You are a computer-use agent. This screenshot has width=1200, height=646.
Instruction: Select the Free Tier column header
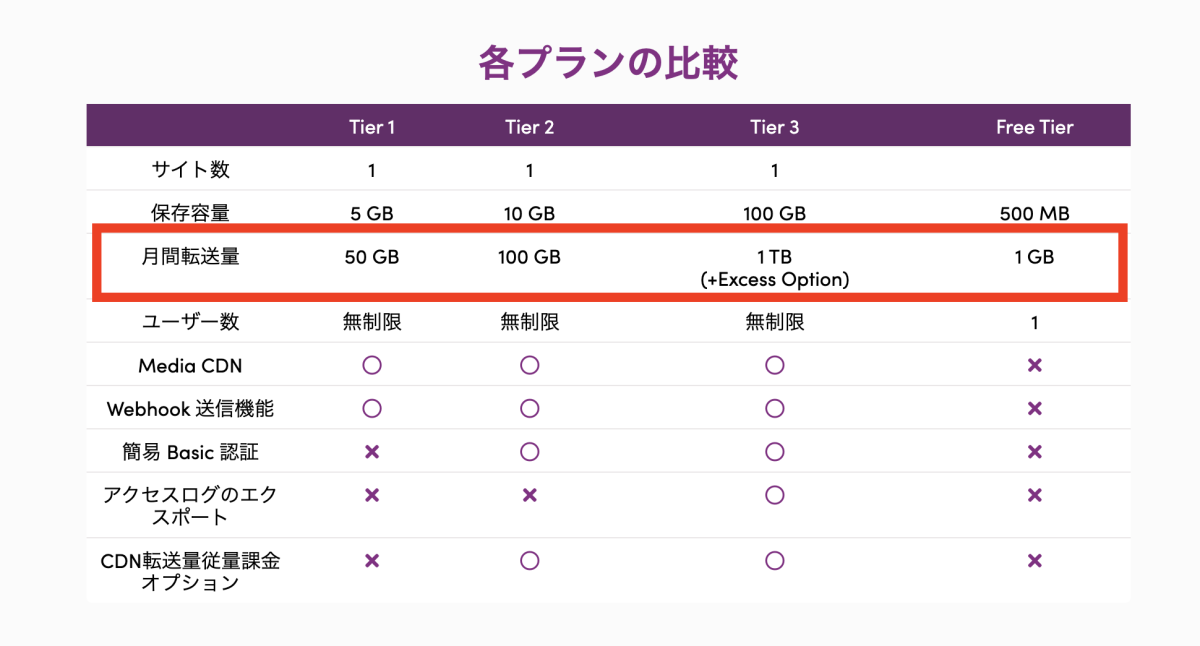click(x=1035, y=127)
